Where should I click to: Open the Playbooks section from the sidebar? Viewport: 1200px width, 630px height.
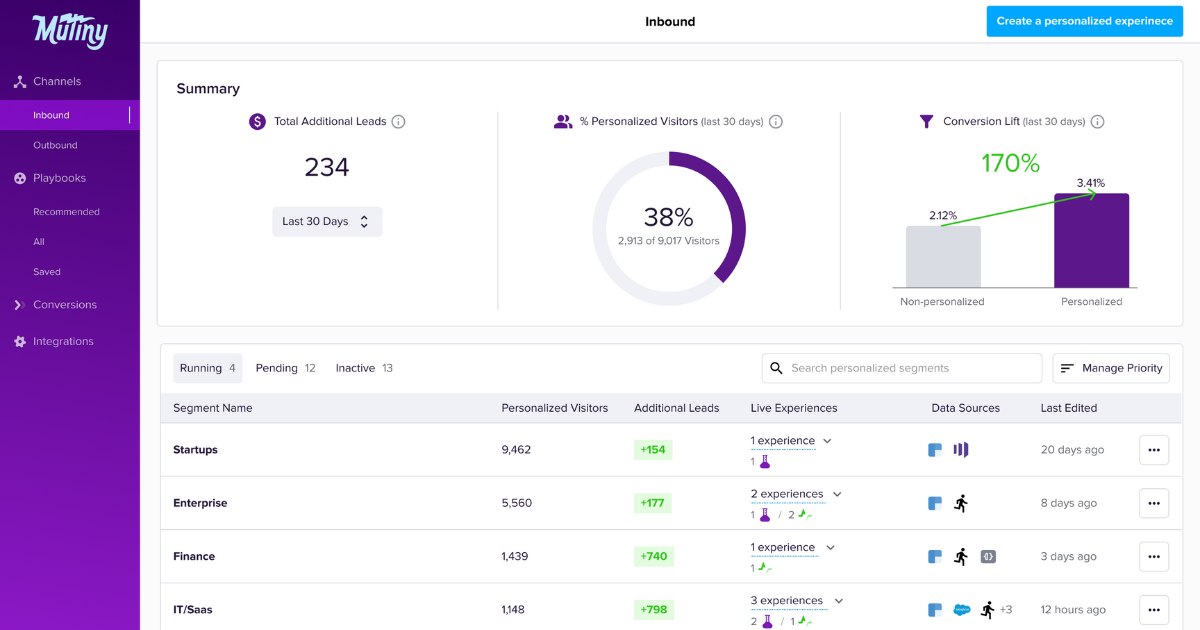22,177
